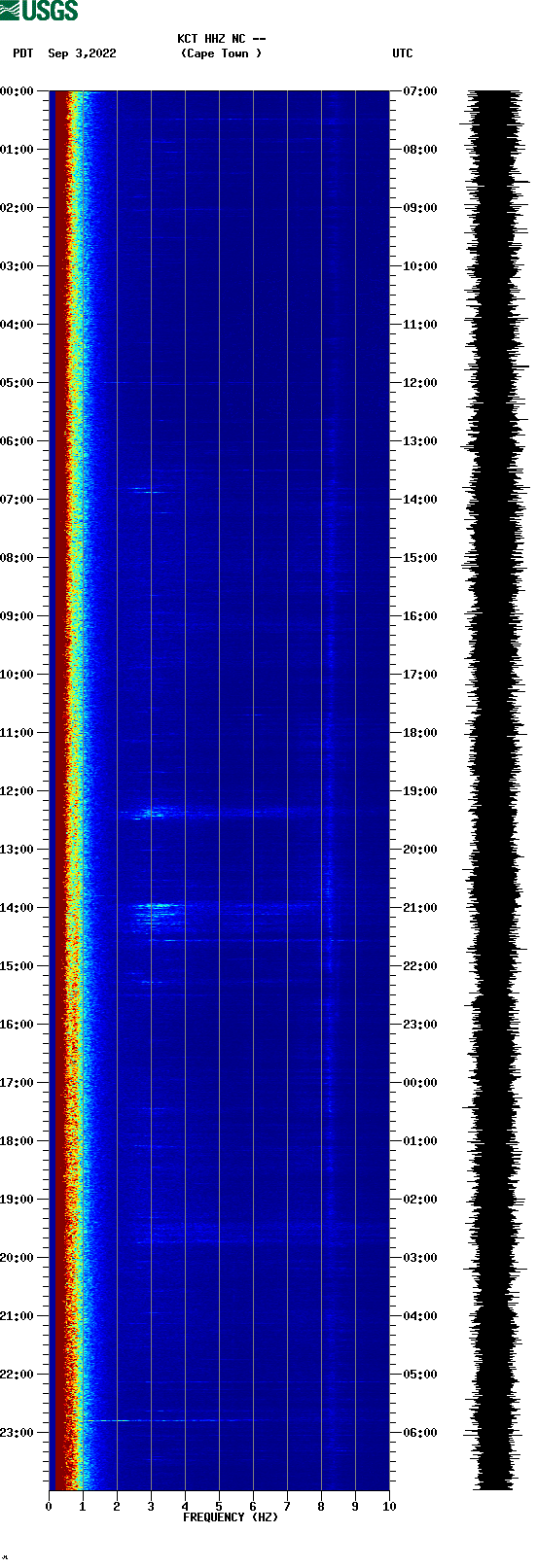Click the PDT 15:00 time label
This screenshot has width=537, height=1568.
pyautogui.click(x=18, y=966)
